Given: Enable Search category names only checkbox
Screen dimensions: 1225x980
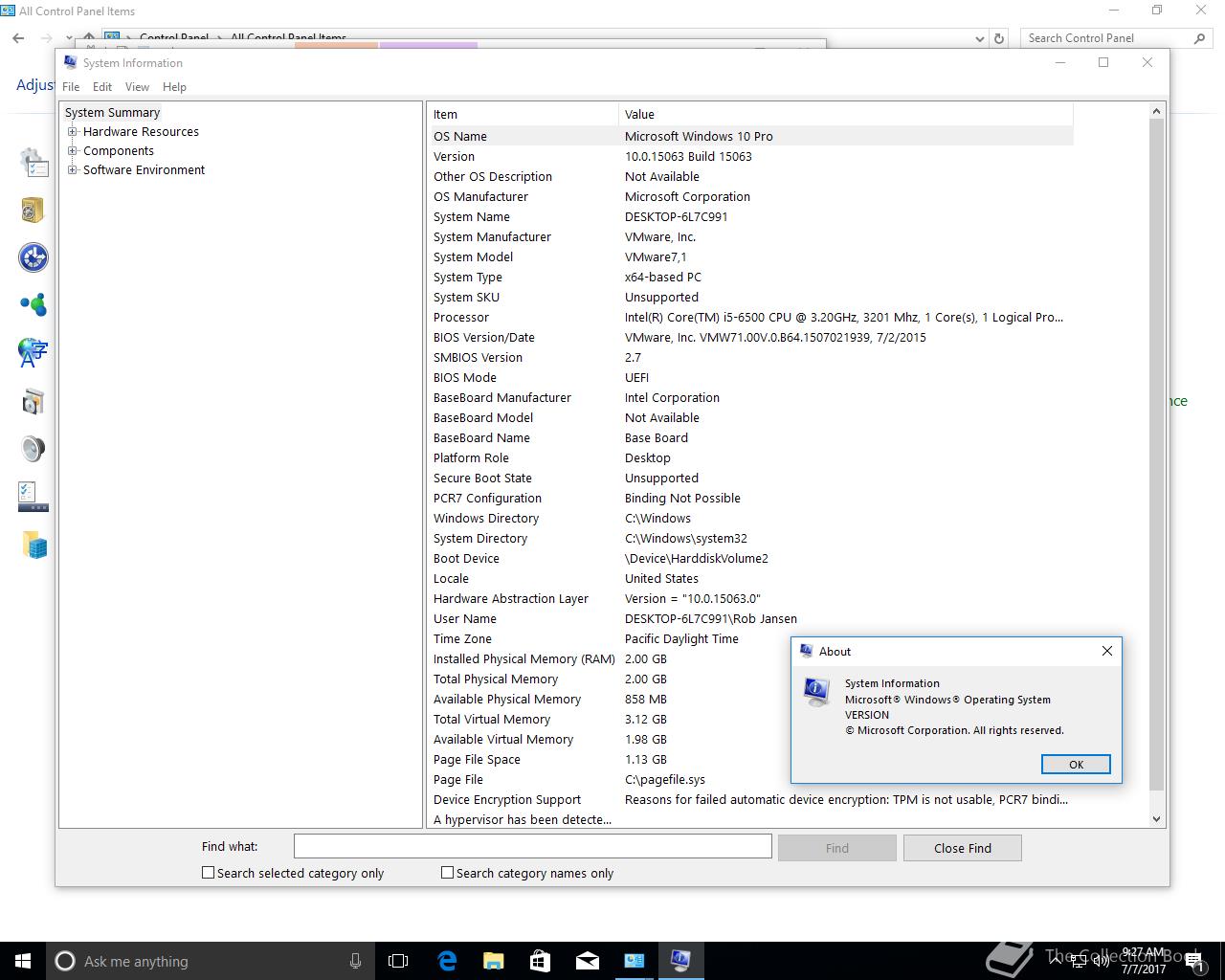Looking at the screenshot, I should click(447, 873).
